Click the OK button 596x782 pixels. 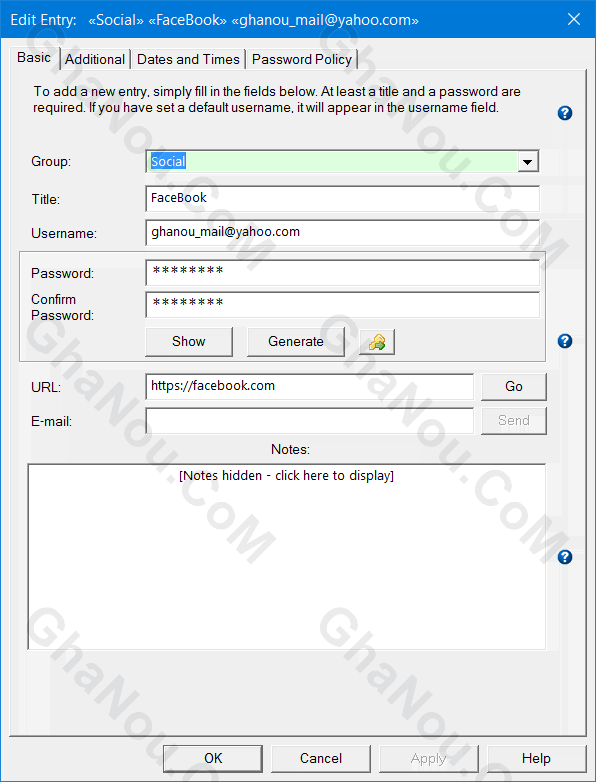(213, 759)
